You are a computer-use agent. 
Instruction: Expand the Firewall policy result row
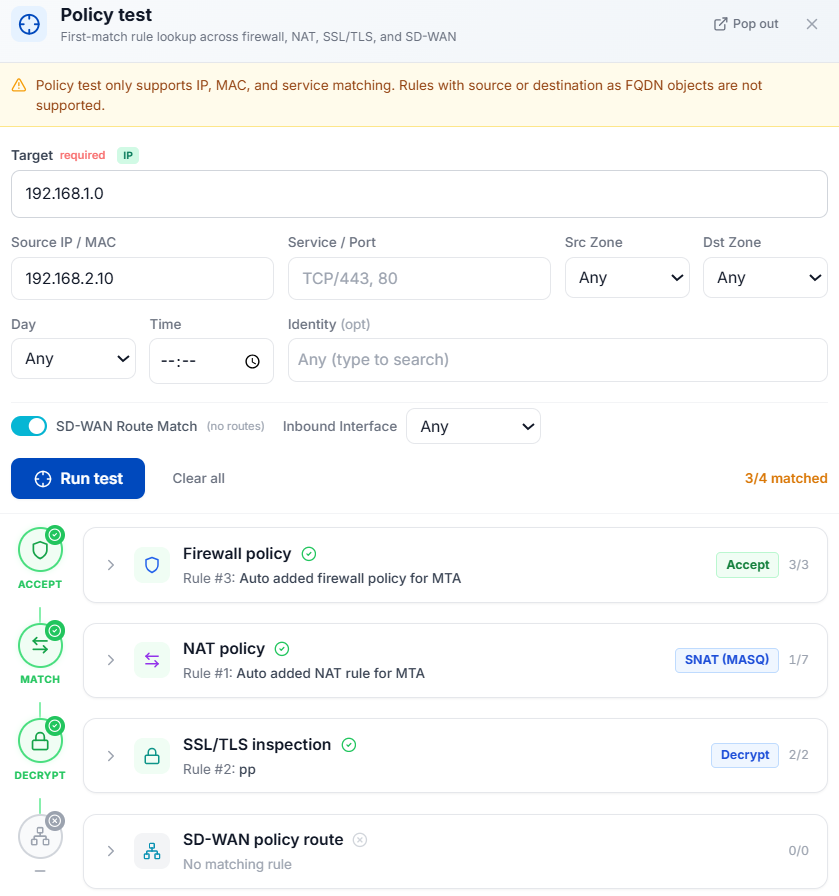111,565
